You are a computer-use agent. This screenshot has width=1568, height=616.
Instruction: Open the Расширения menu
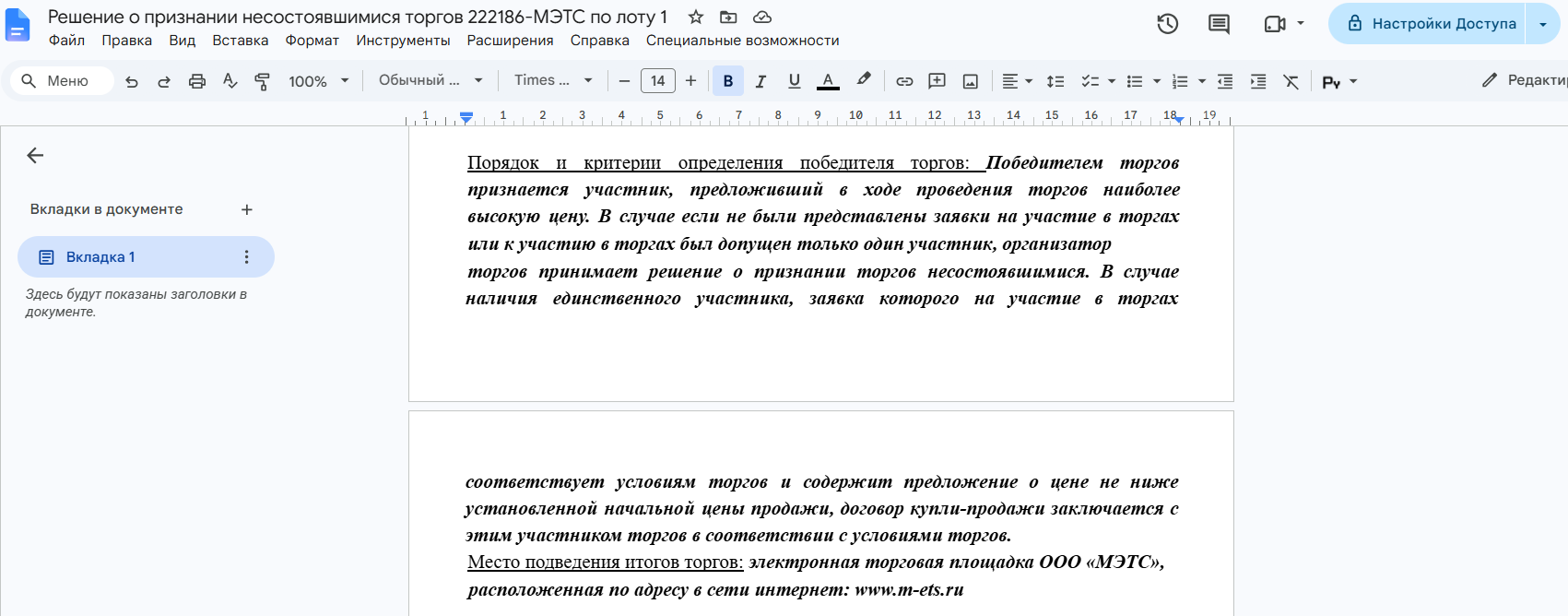(510, 41)
